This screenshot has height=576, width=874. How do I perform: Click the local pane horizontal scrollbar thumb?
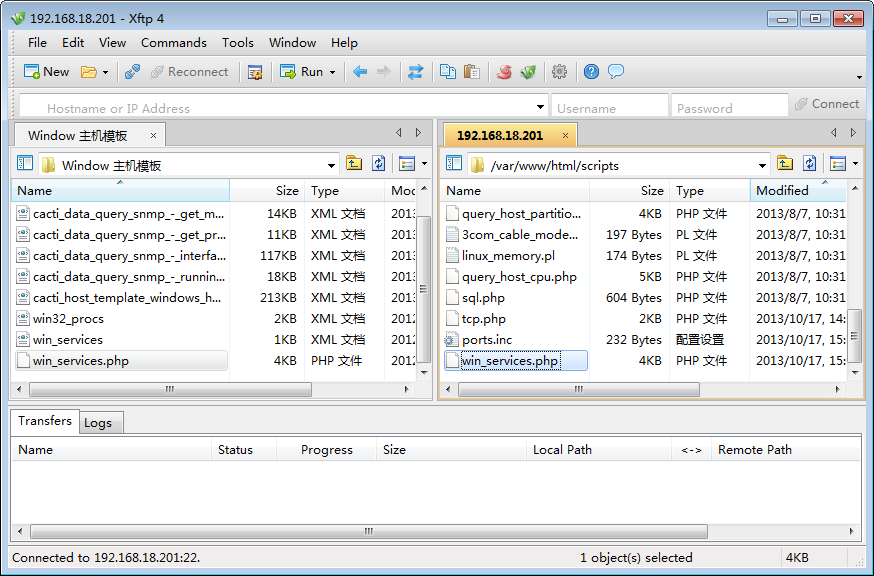[170, 389]
